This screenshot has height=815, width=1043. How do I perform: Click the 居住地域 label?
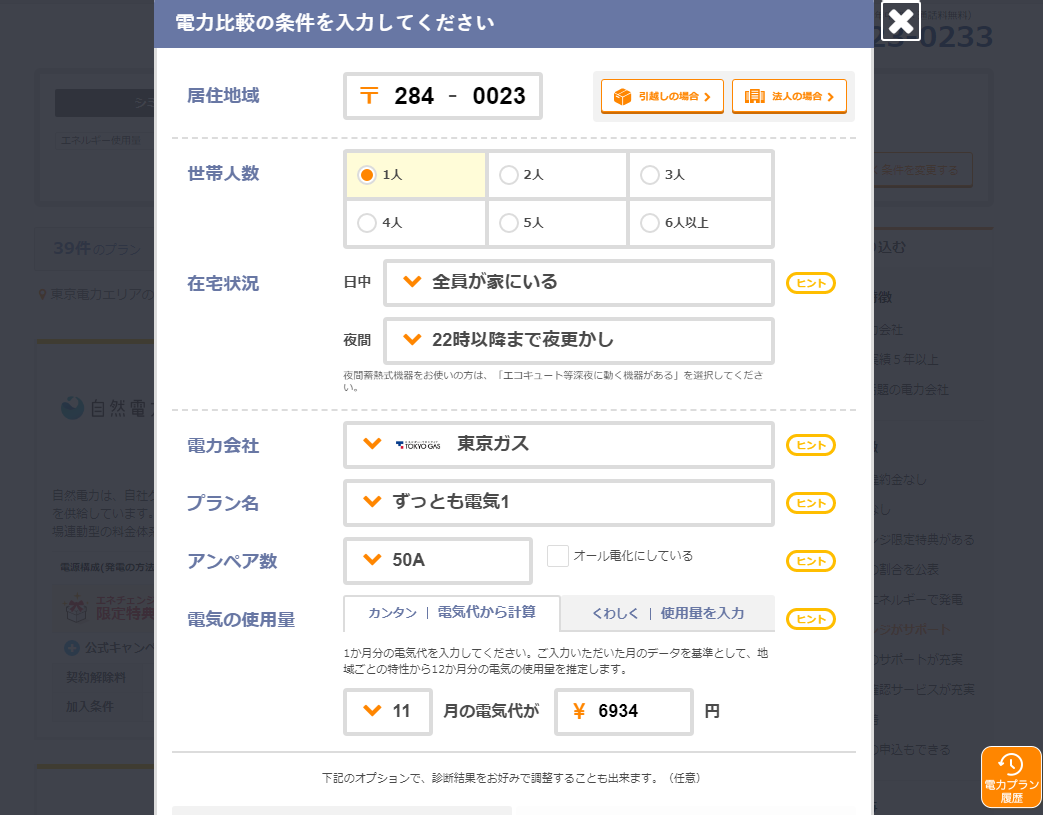pyautogui.click(x=223, y=96)
